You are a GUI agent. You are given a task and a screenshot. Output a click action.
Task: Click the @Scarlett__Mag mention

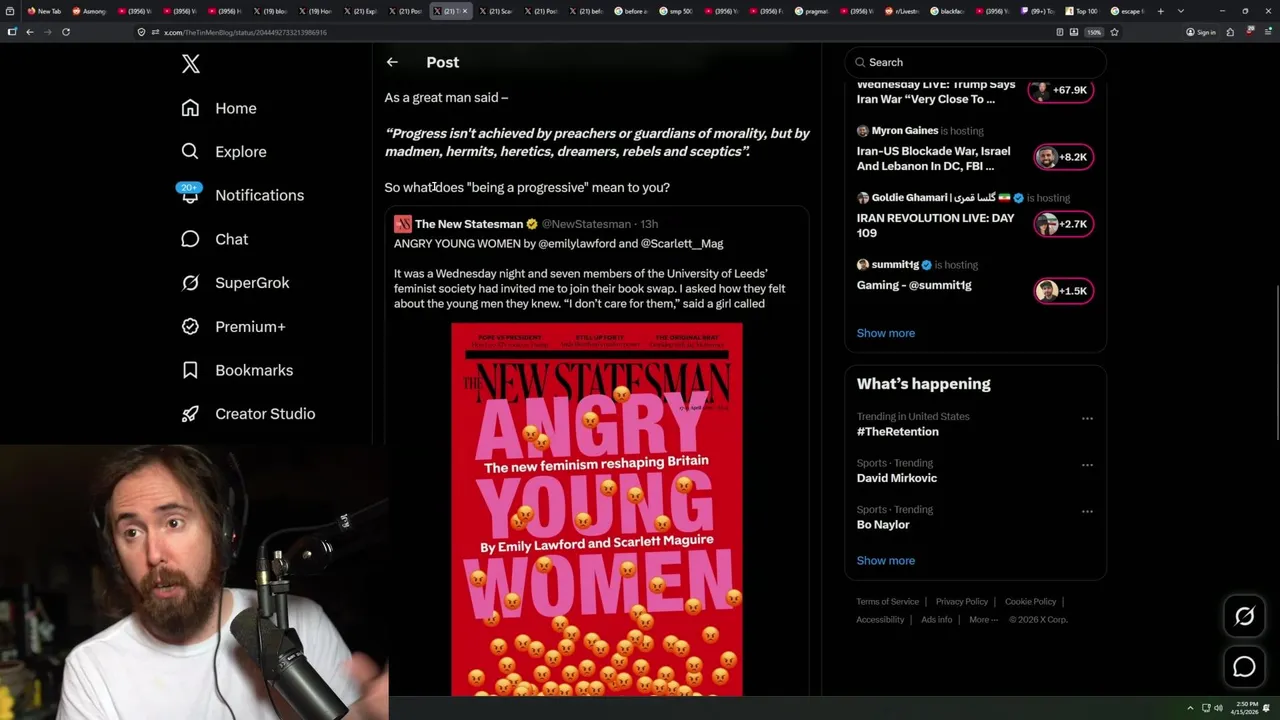coord(682,244)
